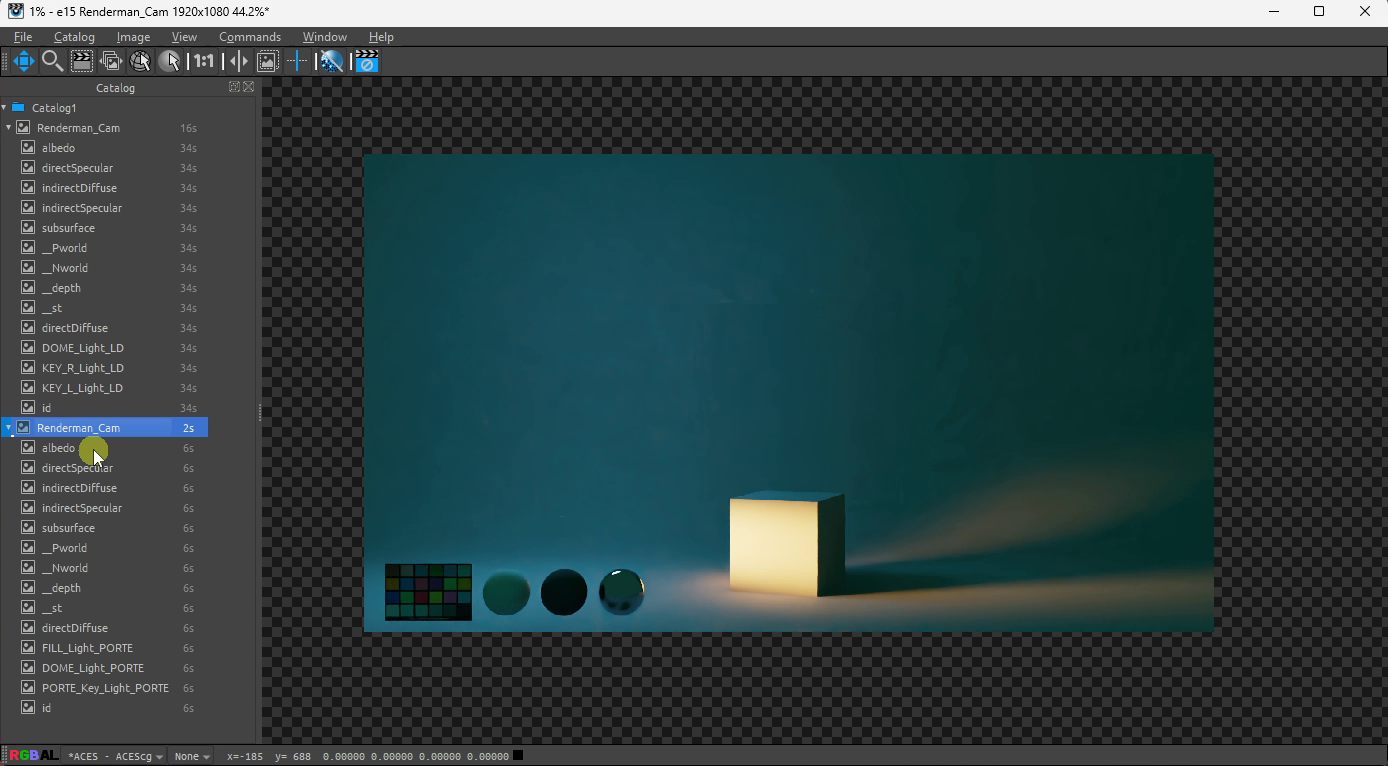
Task: Open the Commands menu
Action: (x=249, y=37)
